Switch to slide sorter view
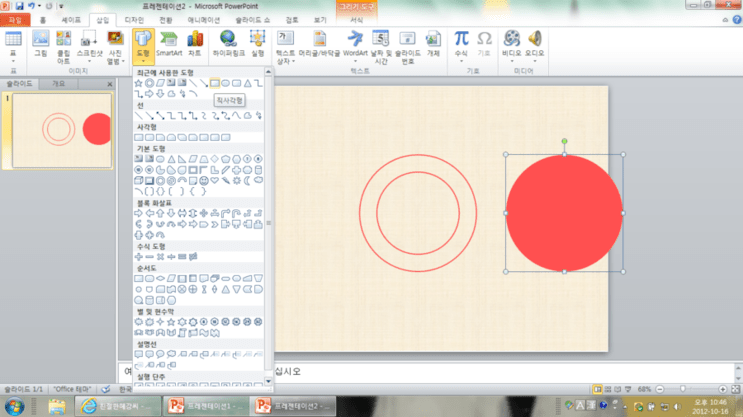 608,389
